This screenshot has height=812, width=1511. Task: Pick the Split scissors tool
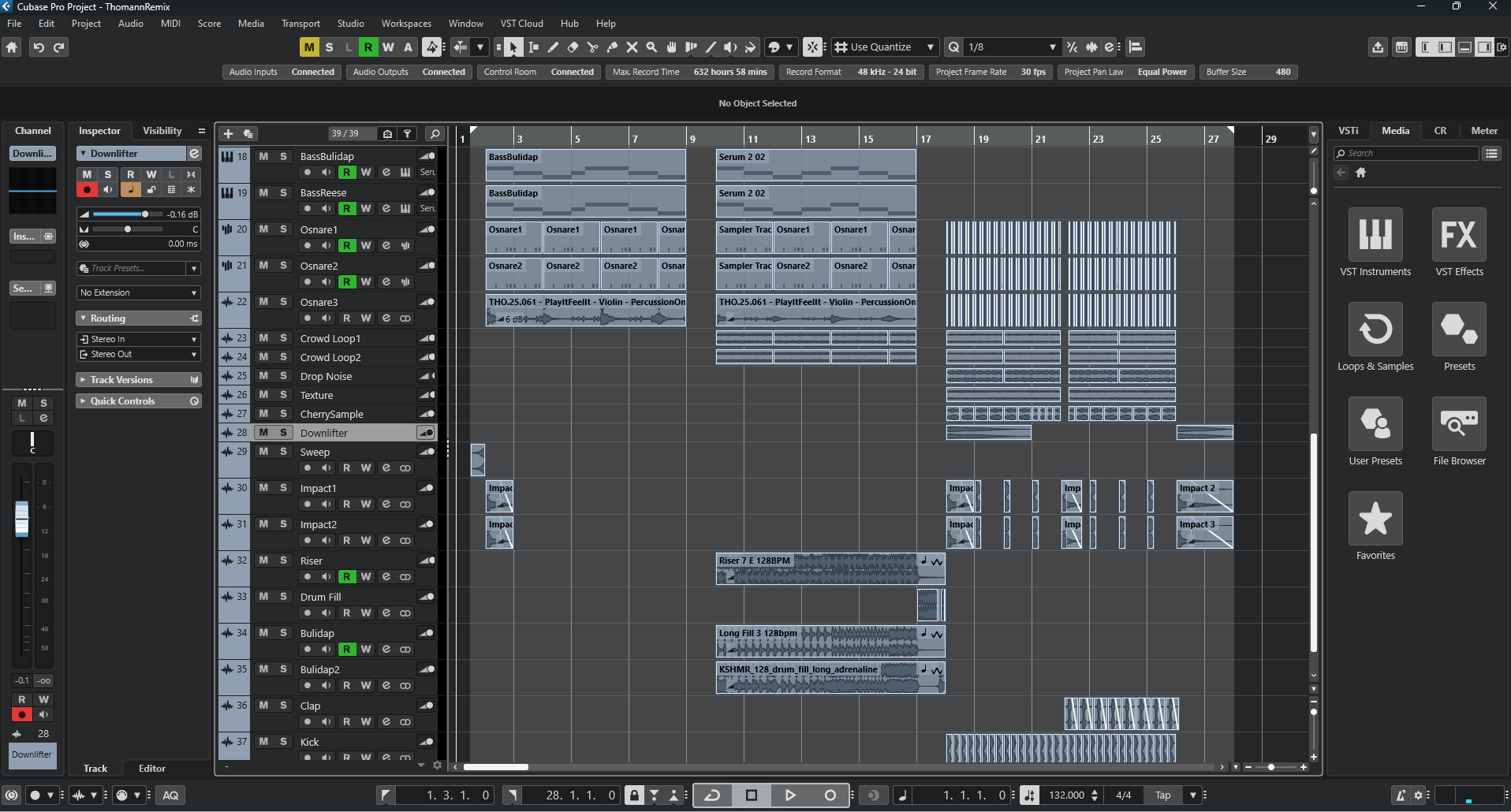click(x=592, y=47)
